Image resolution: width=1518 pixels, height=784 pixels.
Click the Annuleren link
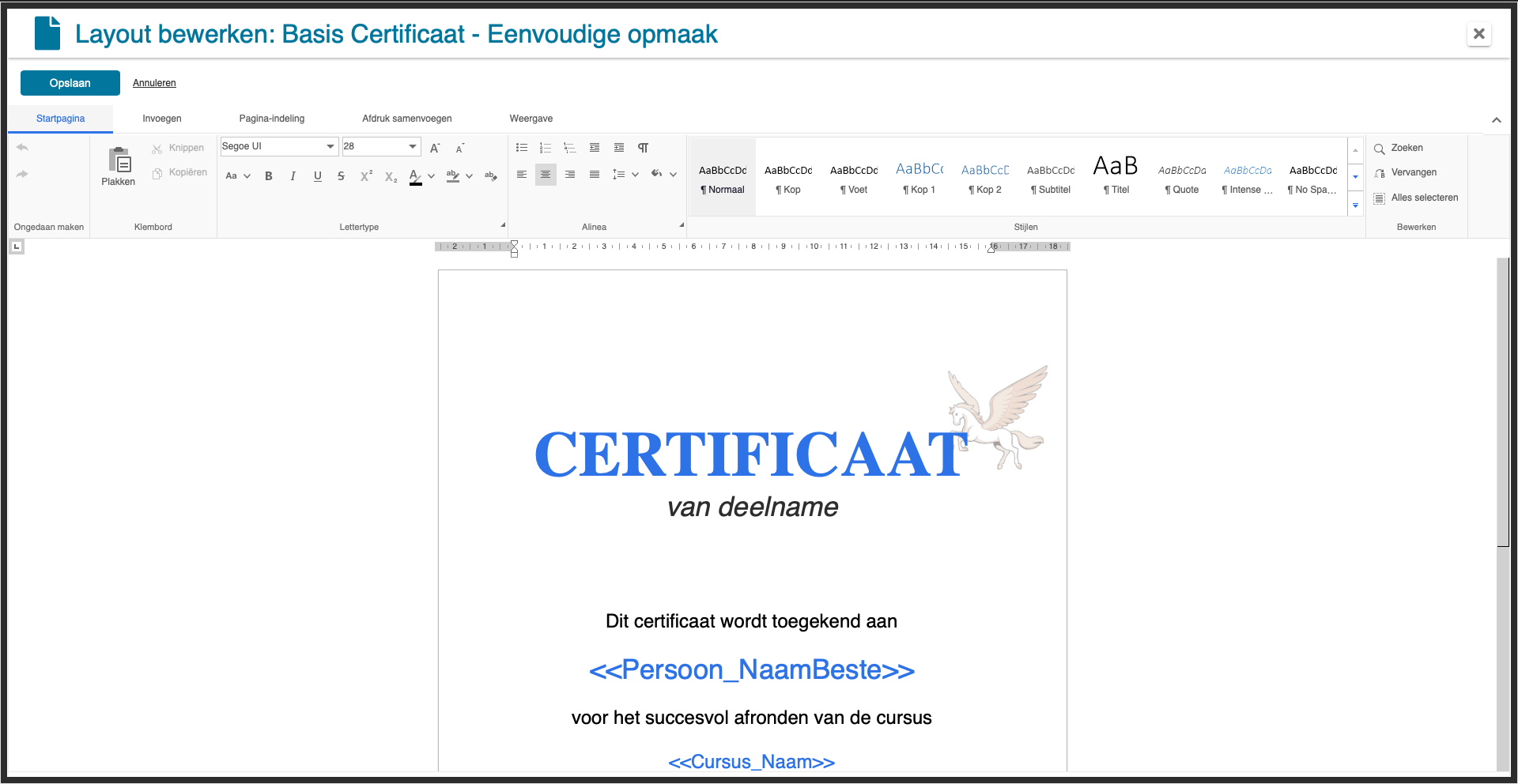pos(154,83)
